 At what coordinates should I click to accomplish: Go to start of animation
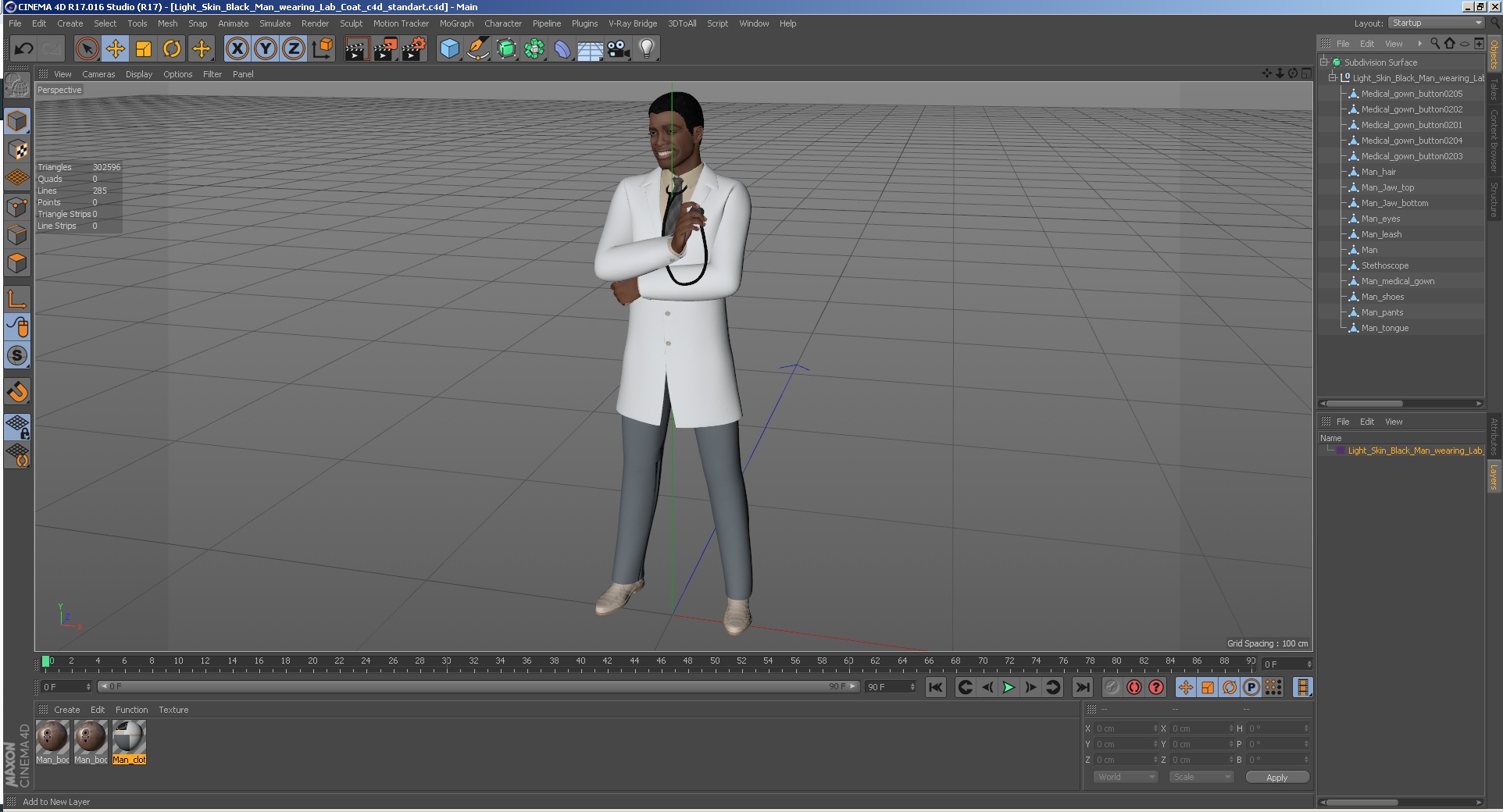[935, 687]
